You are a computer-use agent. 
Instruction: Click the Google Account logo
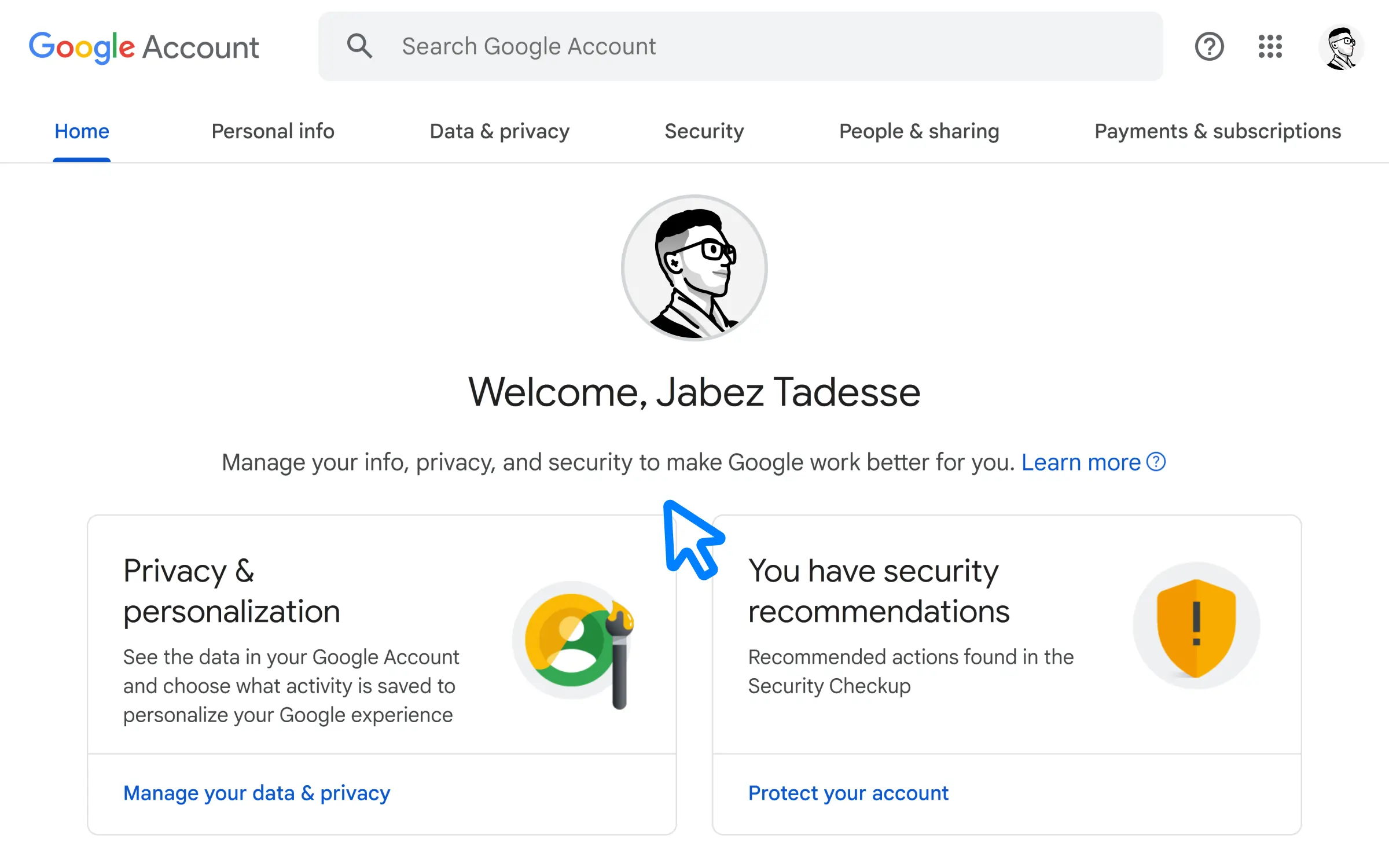click(x=144, y=47)
